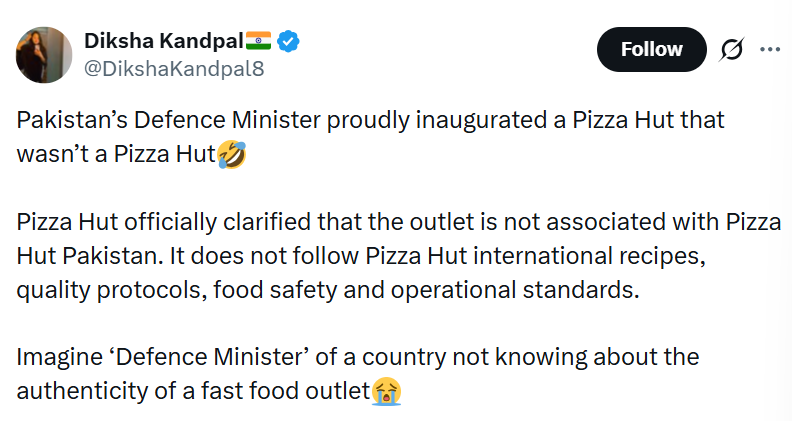Click the line starting "Hut Pakistan. It does"
792x421 pixels.
[x=362, y=257]
